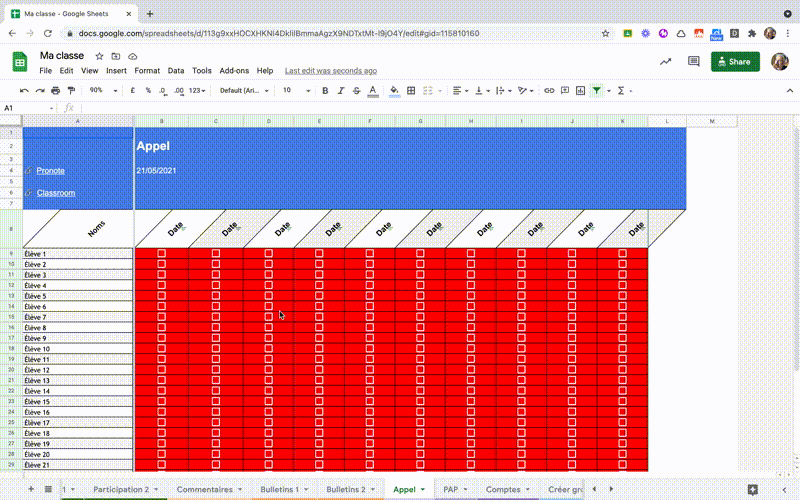Click the Bold formatting icon

[x=325, y=91]
